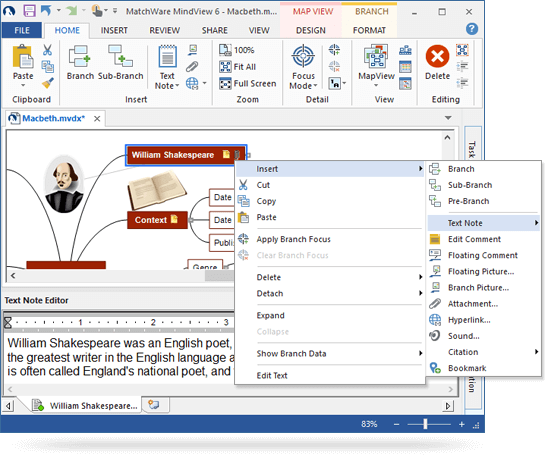The height and width of the screenshot is (456, 546).
Task: Click the Floating Comment icon in submenu
Action: (x=435, y=255)
